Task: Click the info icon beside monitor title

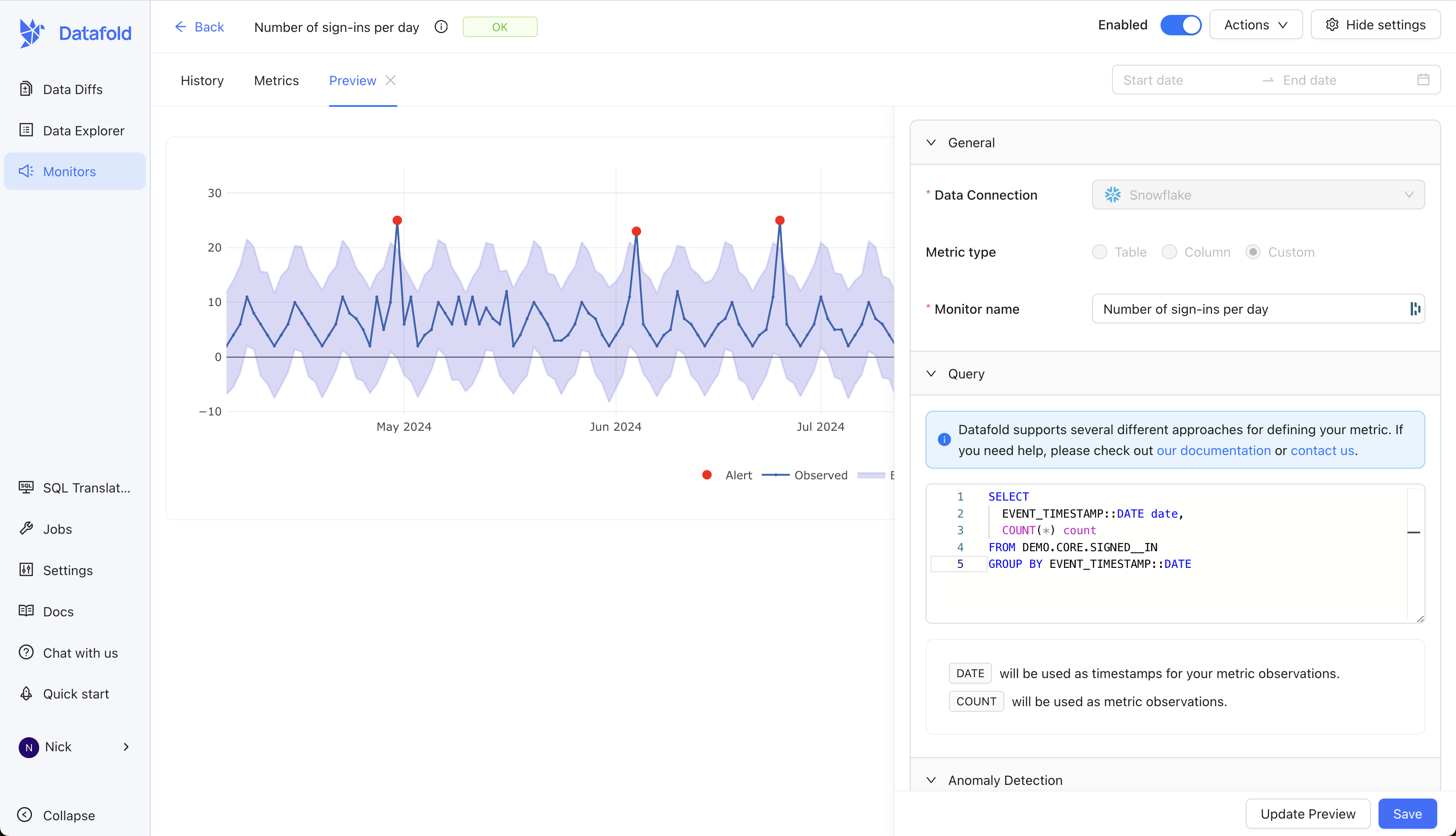Action: pyautogui.click(x=441, y=27)
